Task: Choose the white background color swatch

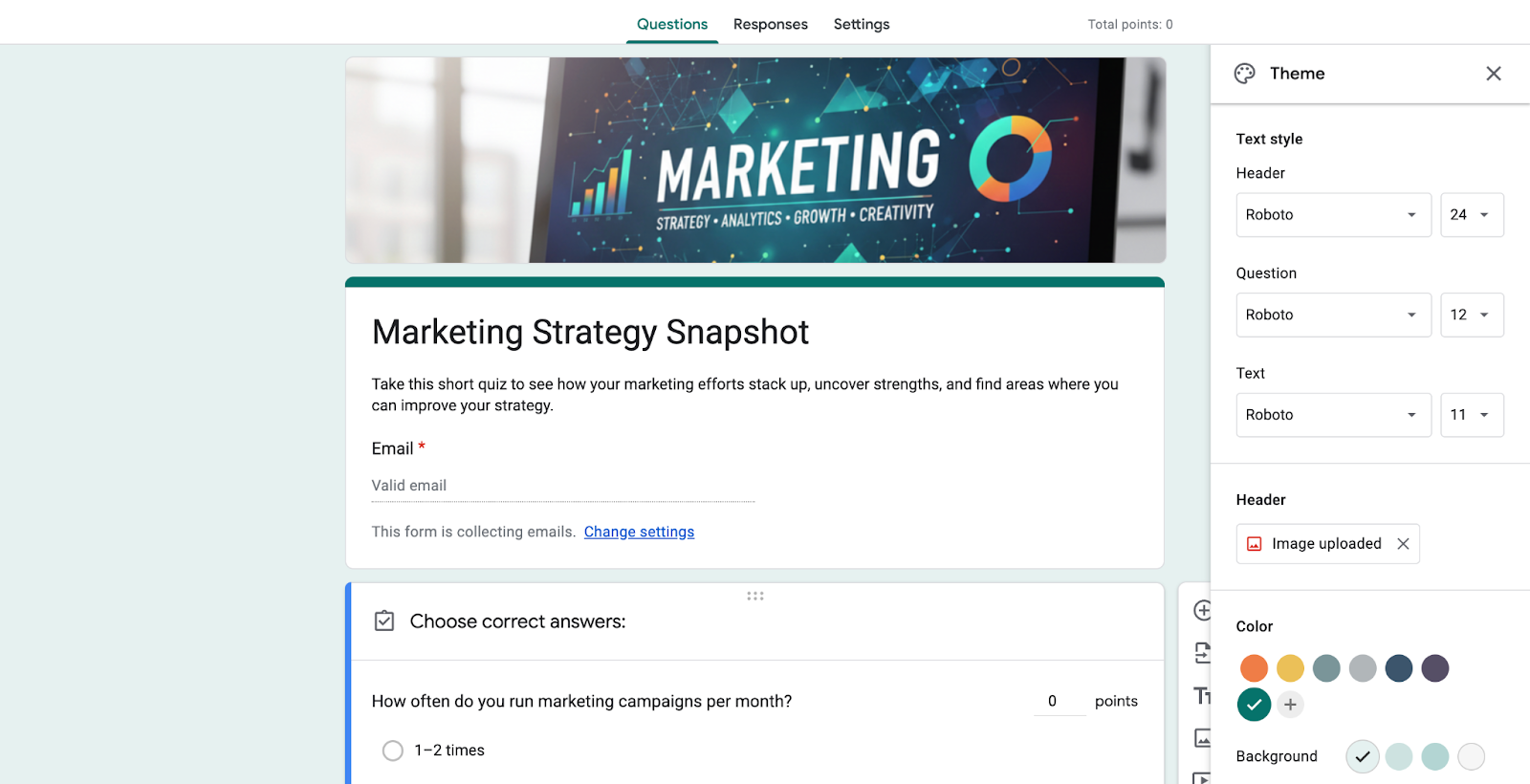Action: [x=1471, y=756]
